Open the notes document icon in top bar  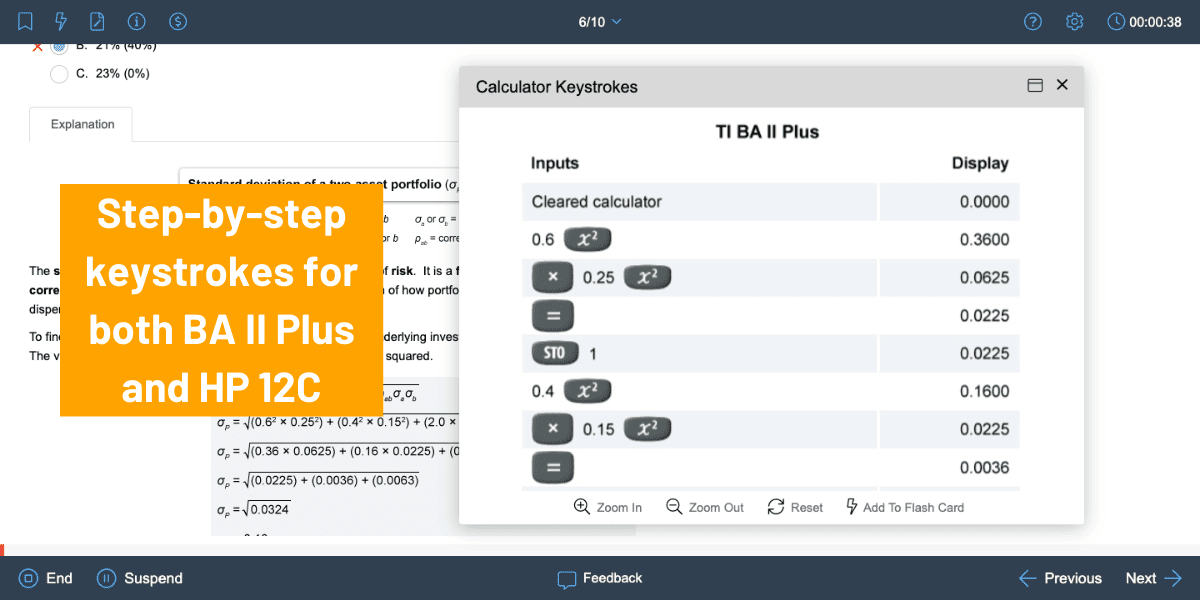pos(98,21)
